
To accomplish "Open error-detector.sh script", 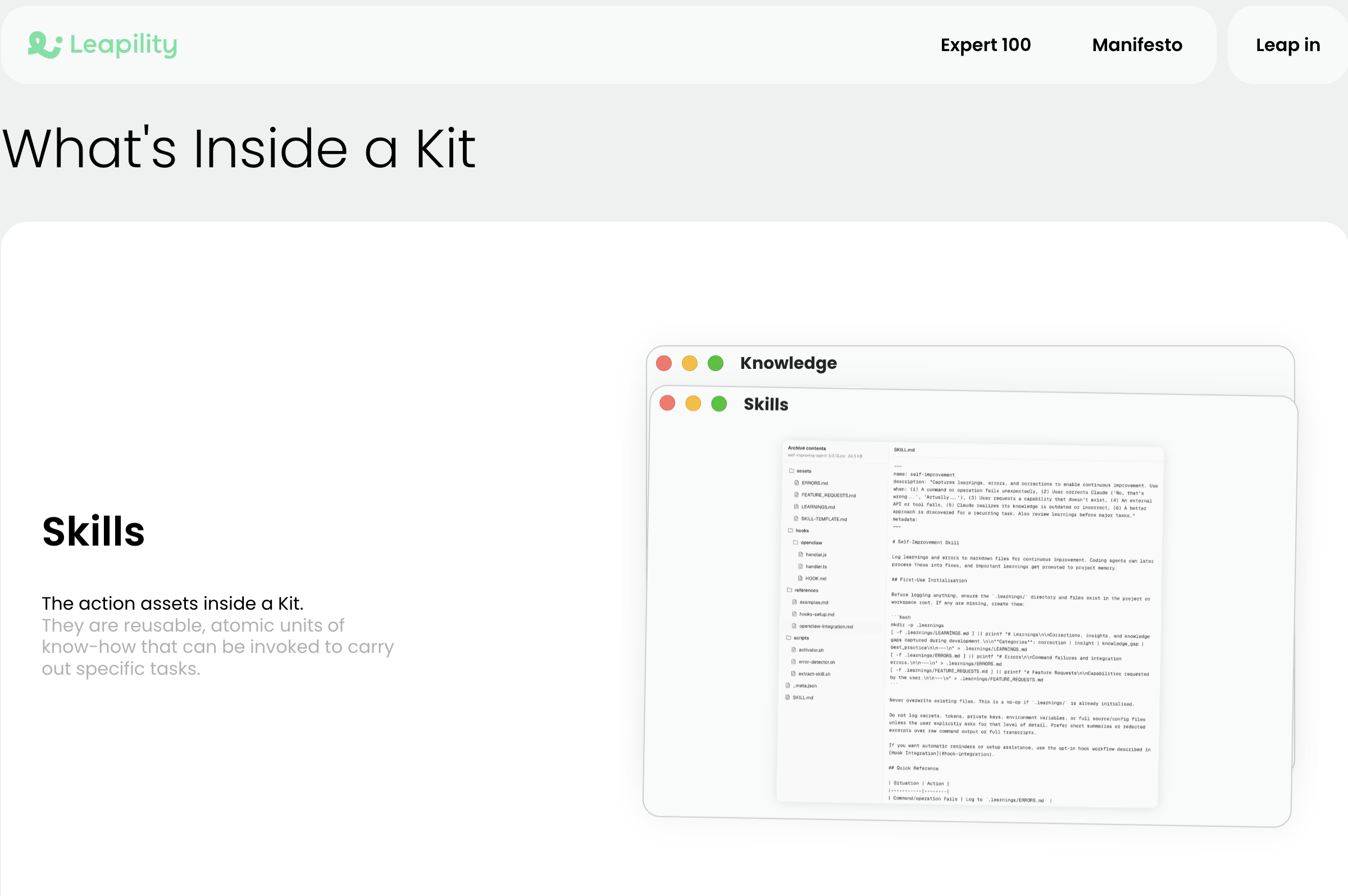I will [813, 662].
